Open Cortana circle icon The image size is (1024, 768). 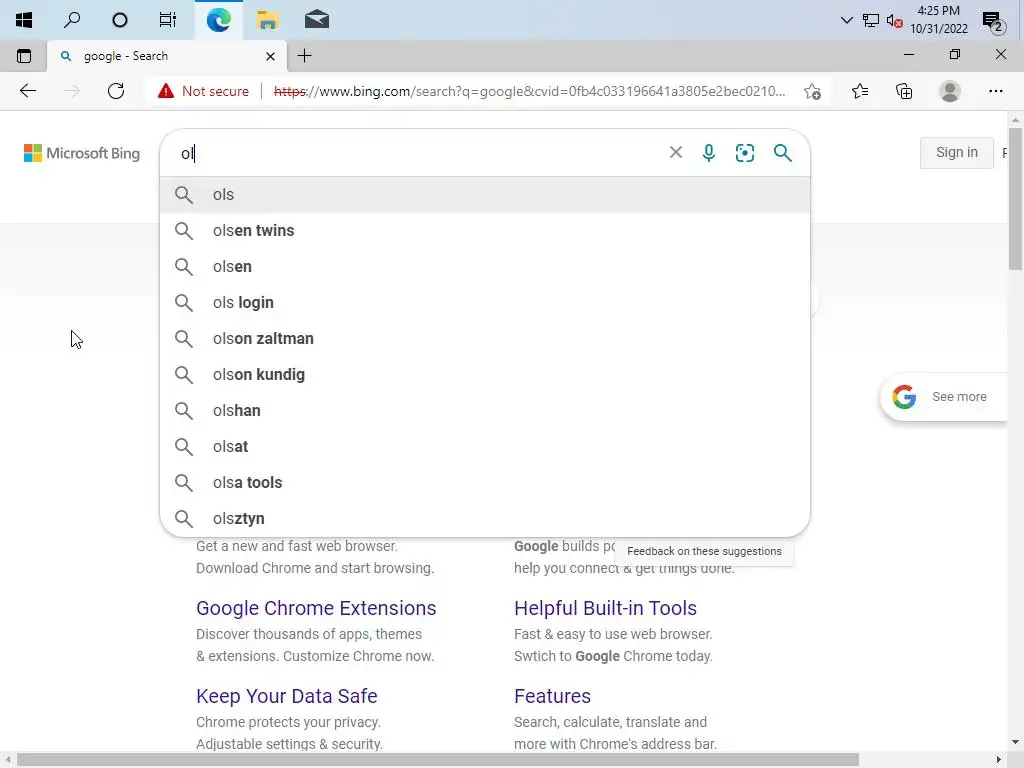tap(120, 20)
